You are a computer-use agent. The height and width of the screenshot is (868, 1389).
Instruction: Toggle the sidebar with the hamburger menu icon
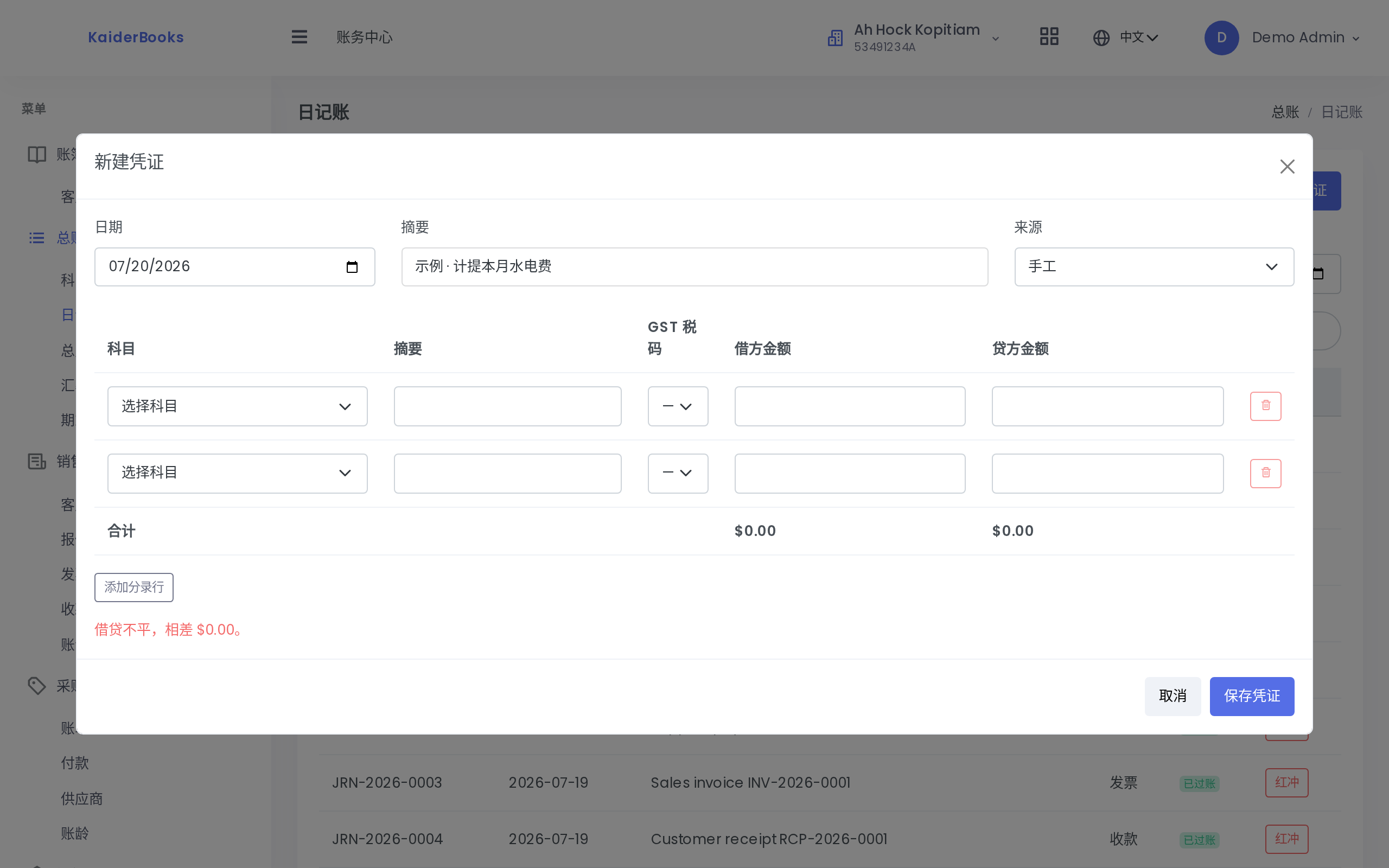[x=299, y=37]
